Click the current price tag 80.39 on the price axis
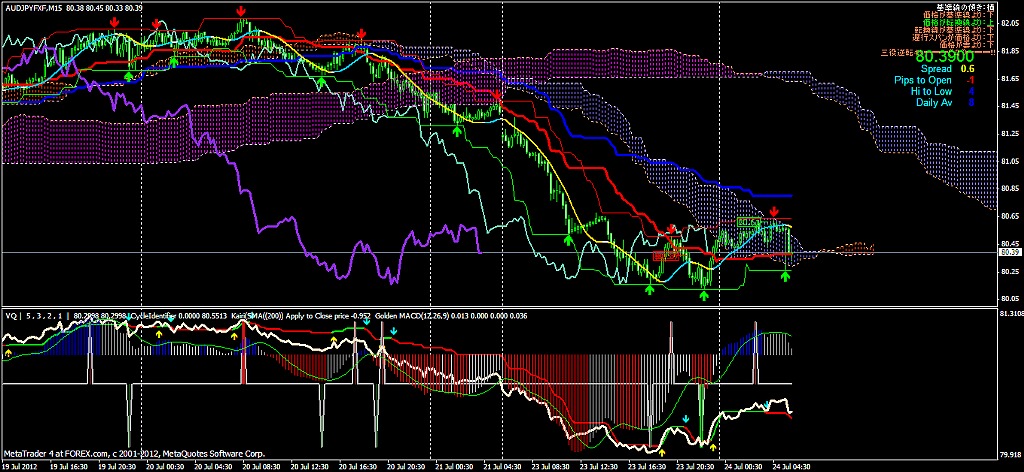This screenshot has height=472, width=1024. tap(1010, 252)
